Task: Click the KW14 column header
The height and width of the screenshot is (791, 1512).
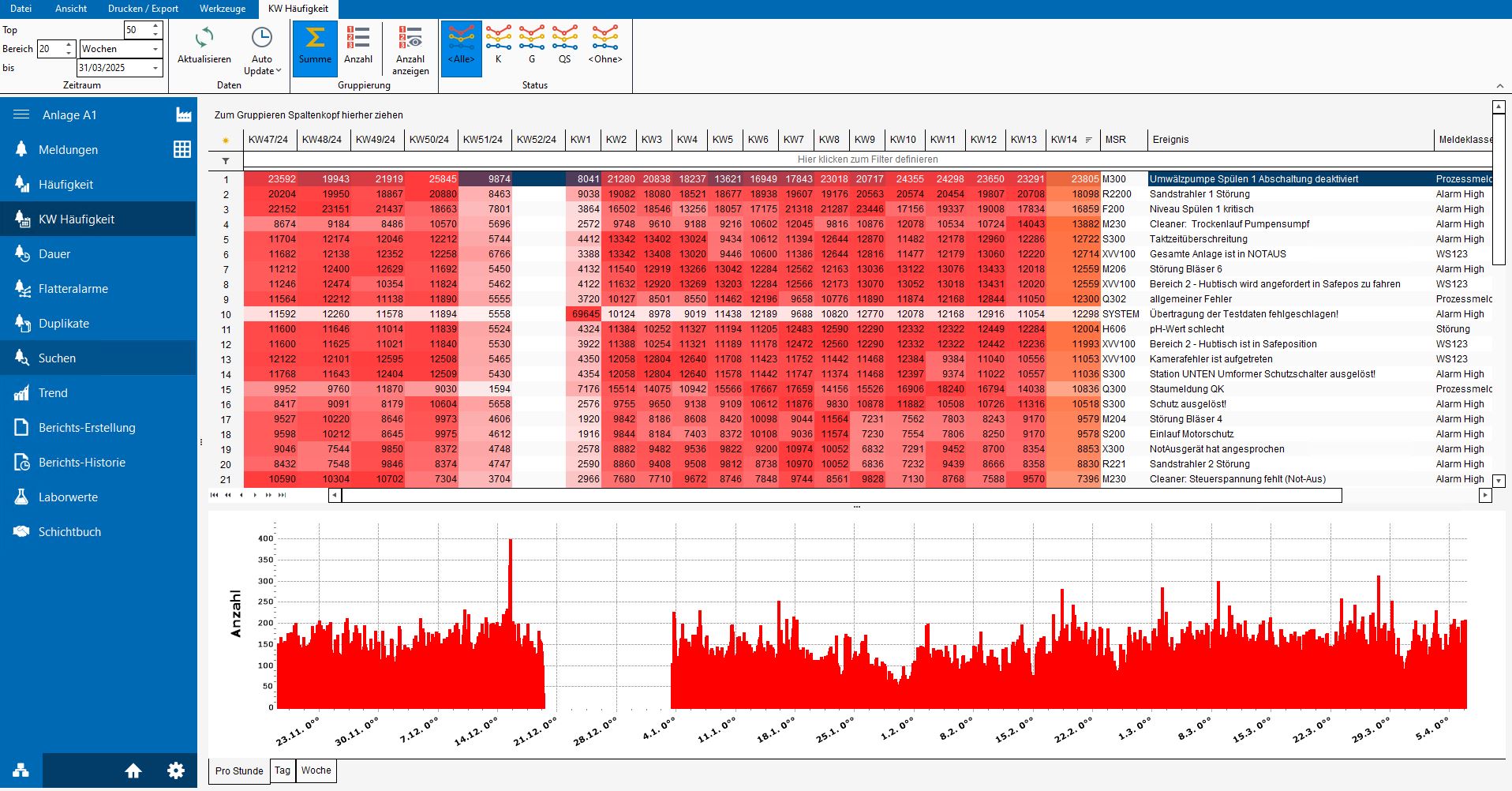Action: [1064, 140]
